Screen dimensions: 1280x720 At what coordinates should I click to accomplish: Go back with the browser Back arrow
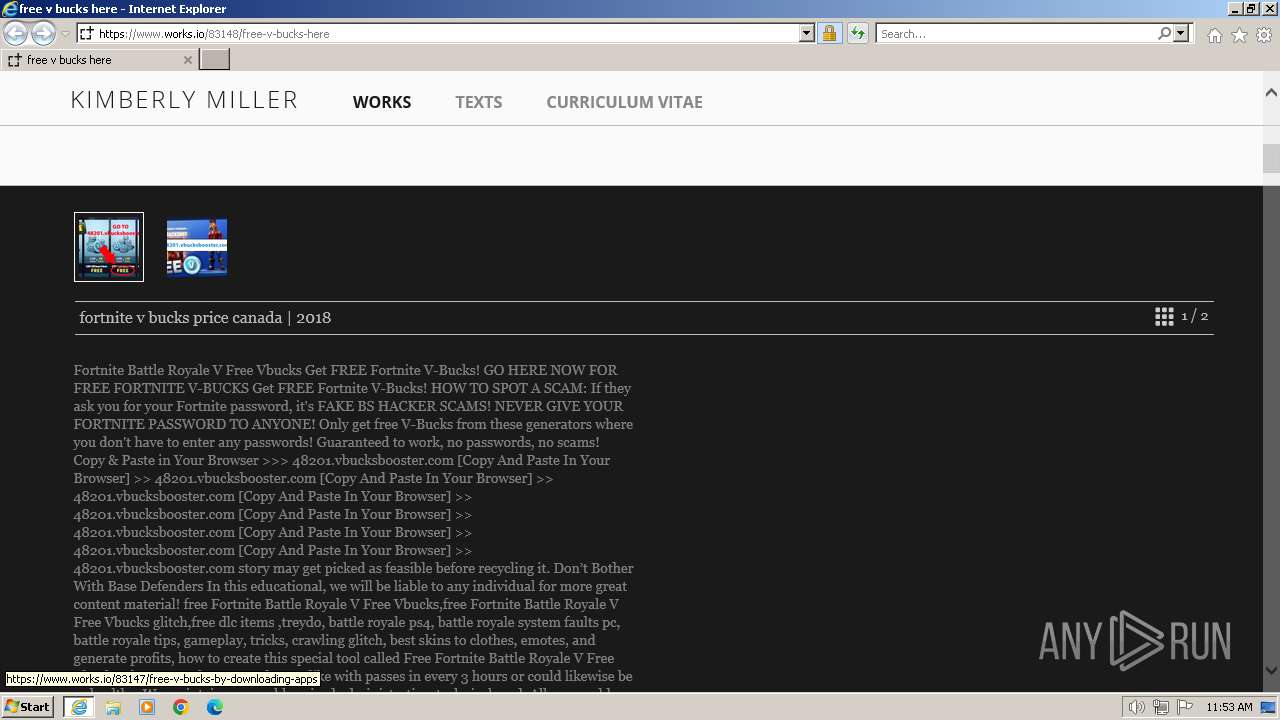tap(16, 33)
